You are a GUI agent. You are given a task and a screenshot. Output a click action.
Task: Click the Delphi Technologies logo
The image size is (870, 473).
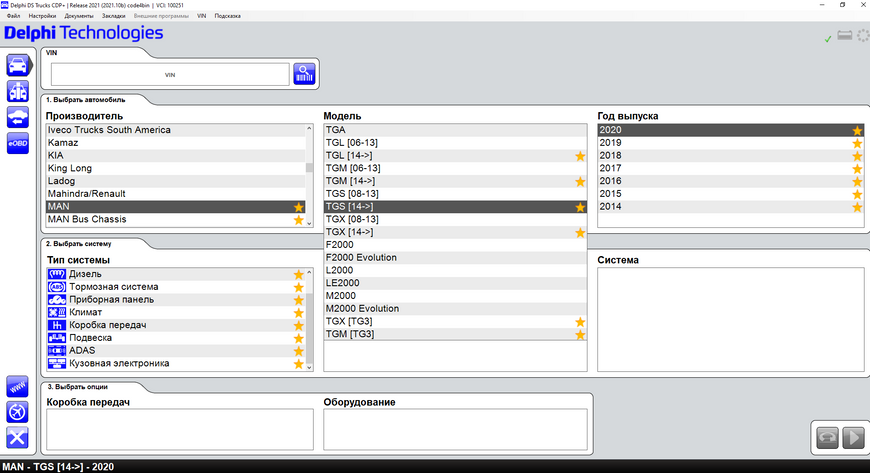pyautogui.click(x=83, y=33)
